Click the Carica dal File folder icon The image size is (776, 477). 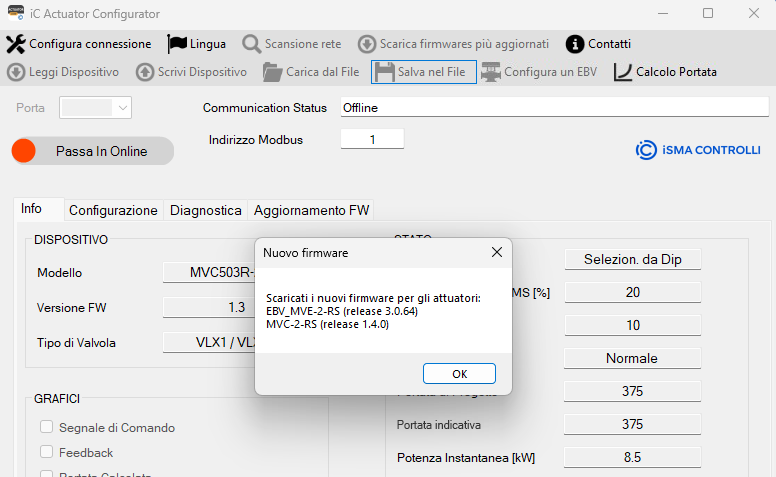(272, 72)
